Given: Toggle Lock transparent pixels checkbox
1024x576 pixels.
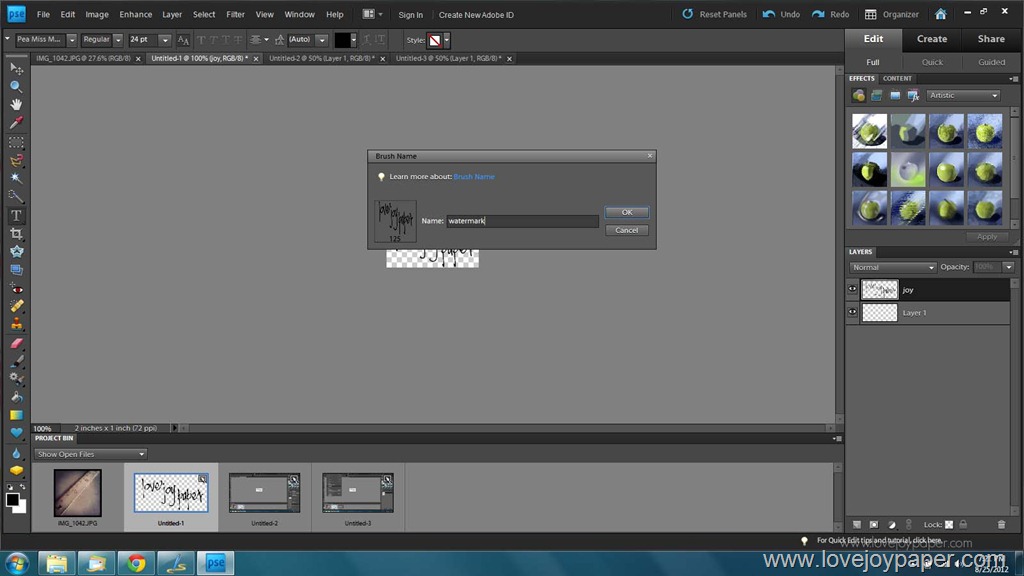Looking at the screenshot, I should 949,524.
